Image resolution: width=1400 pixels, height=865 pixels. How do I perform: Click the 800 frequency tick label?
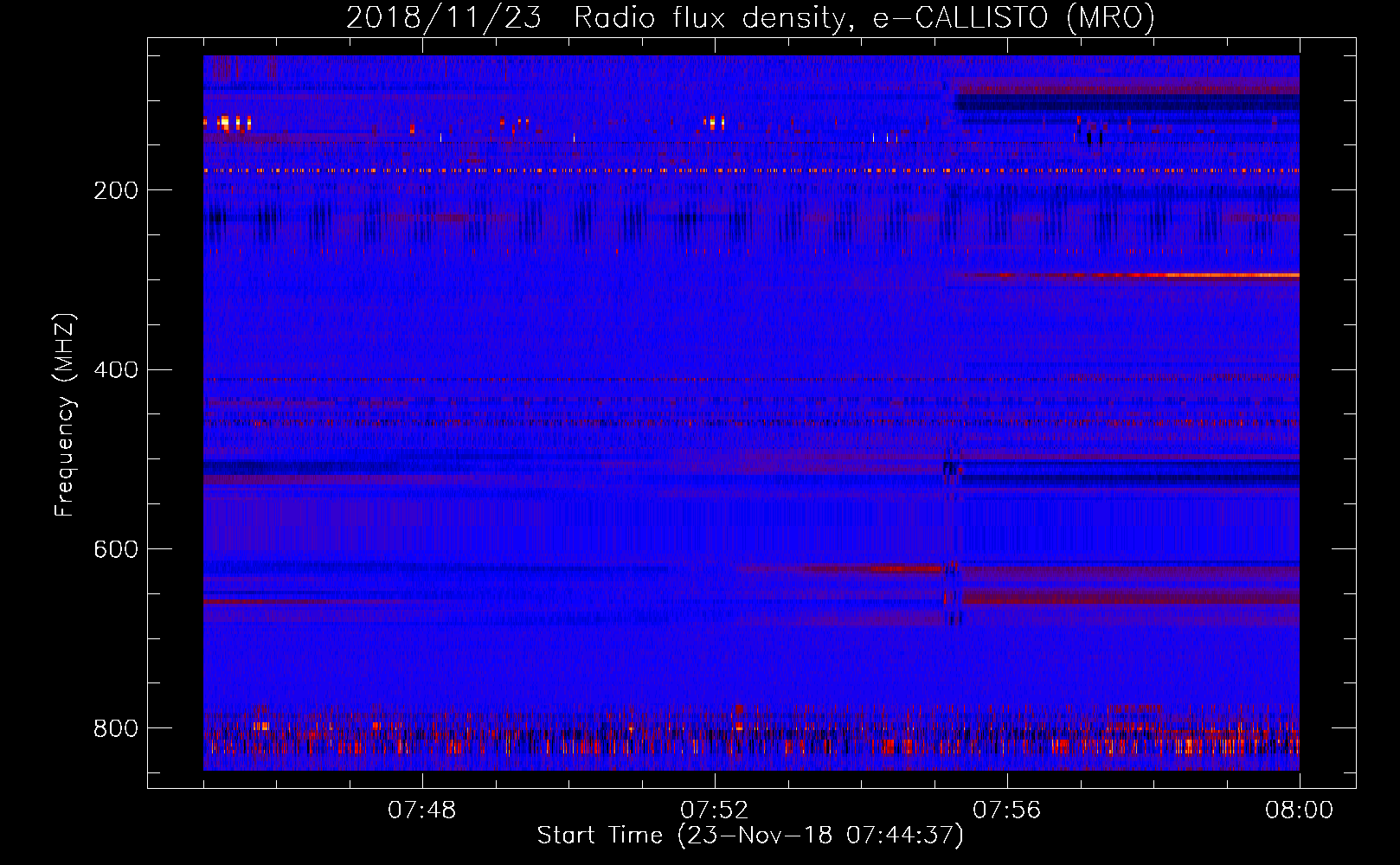tap(116, 728)
